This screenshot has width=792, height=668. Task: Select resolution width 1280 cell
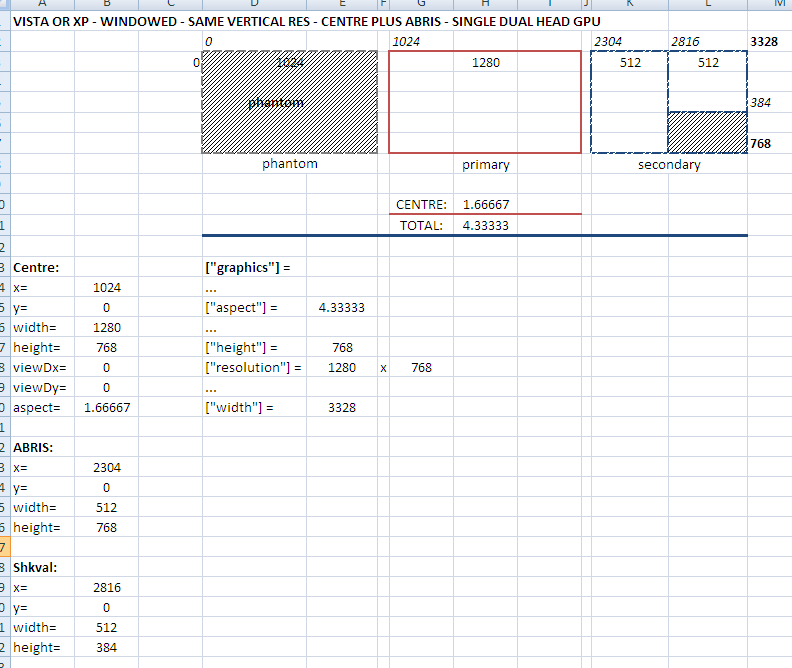[x=341, y=367]
